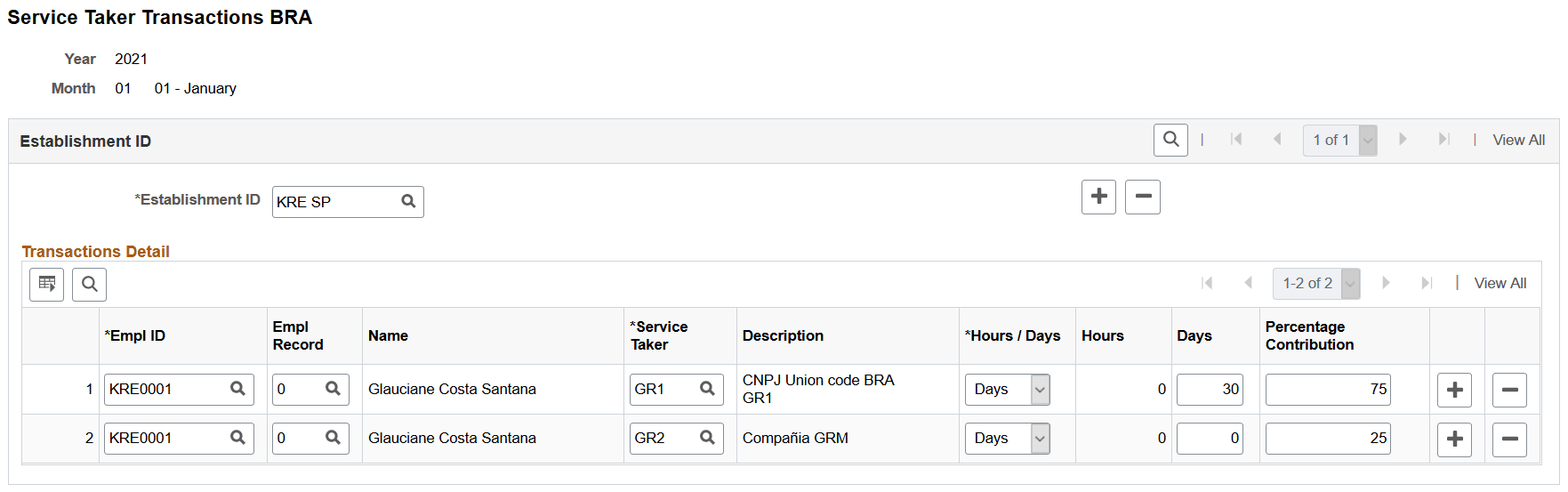Add a new Establishment ID row

1098,197
